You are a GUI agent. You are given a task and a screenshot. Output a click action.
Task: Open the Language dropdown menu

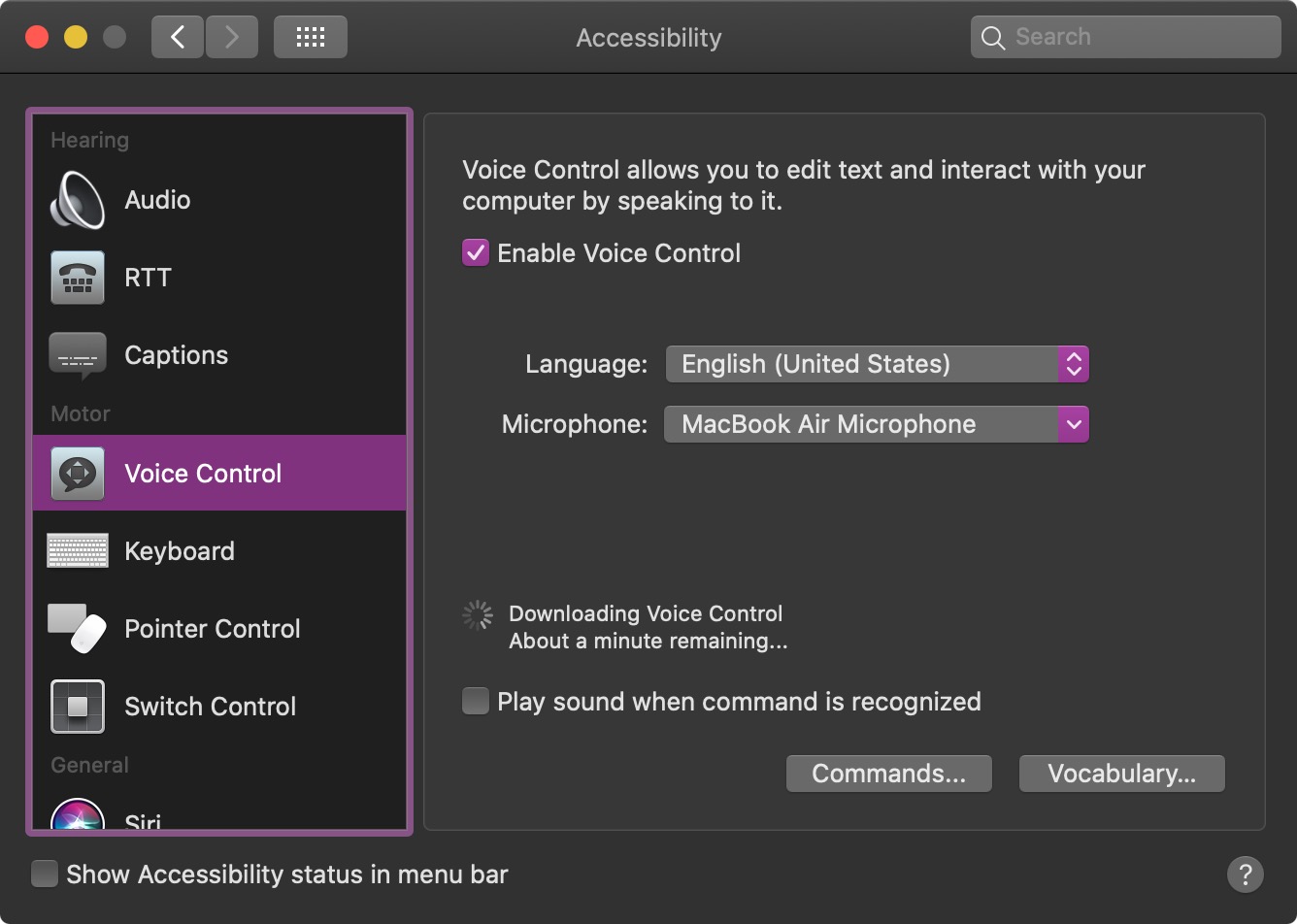tap(877, 364)
